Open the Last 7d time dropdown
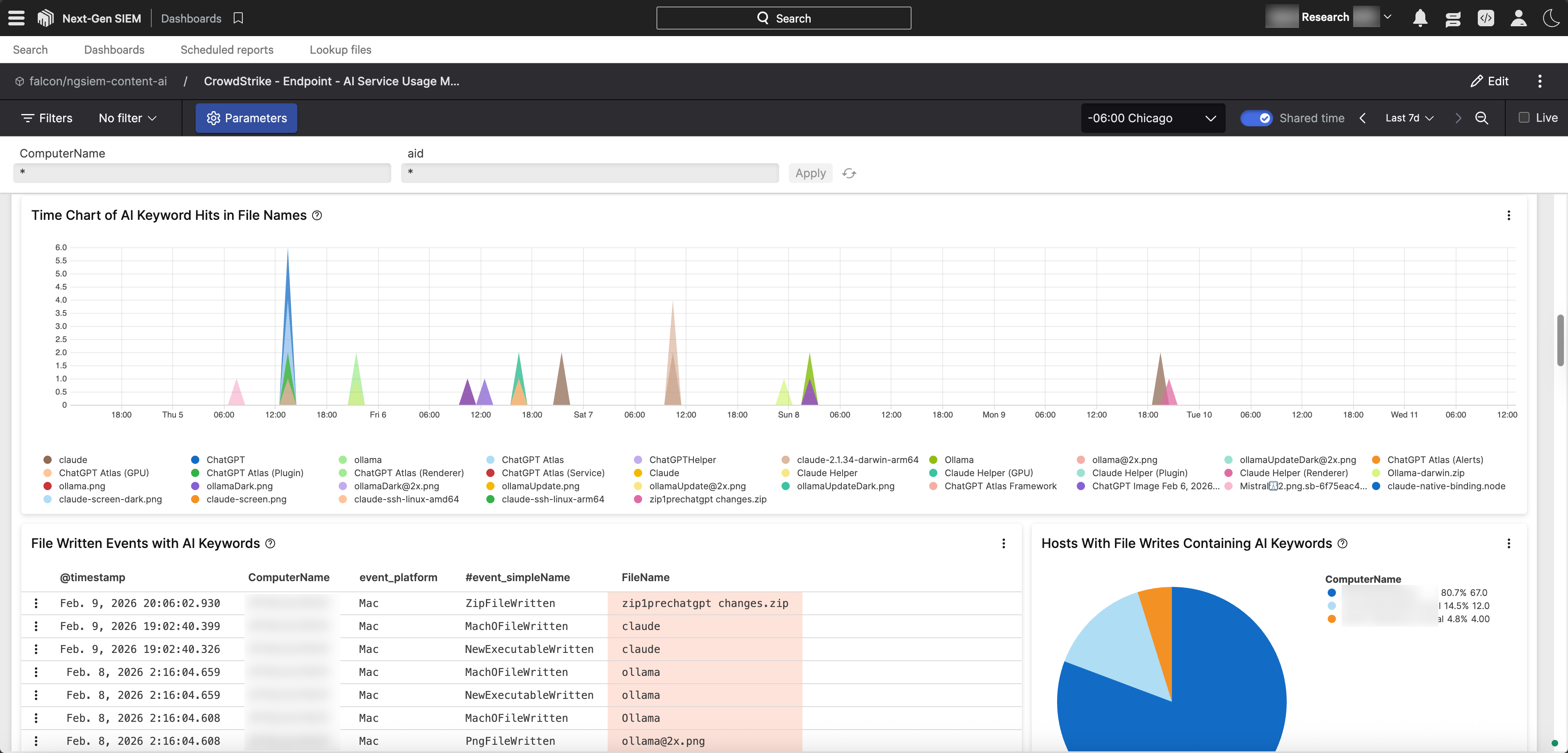 pos(1409,118)
